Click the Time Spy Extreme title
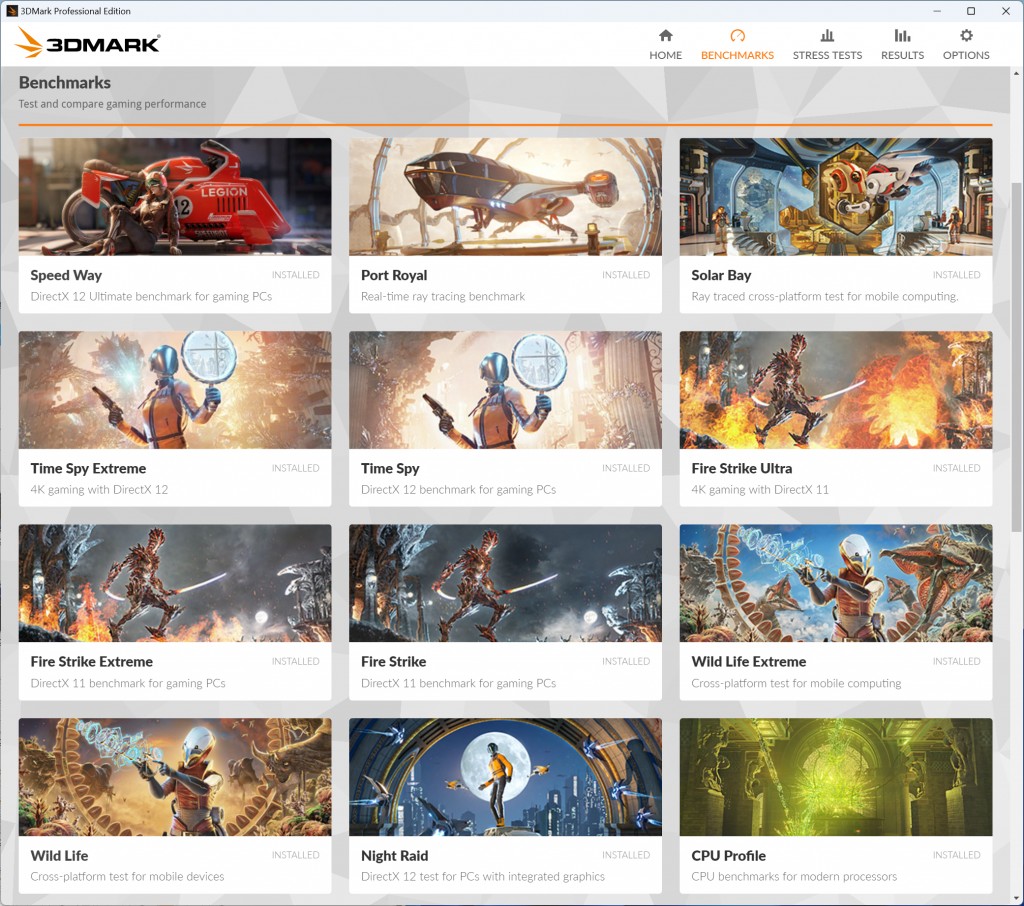Screen dimensions: 1024x906 [88, 468]
